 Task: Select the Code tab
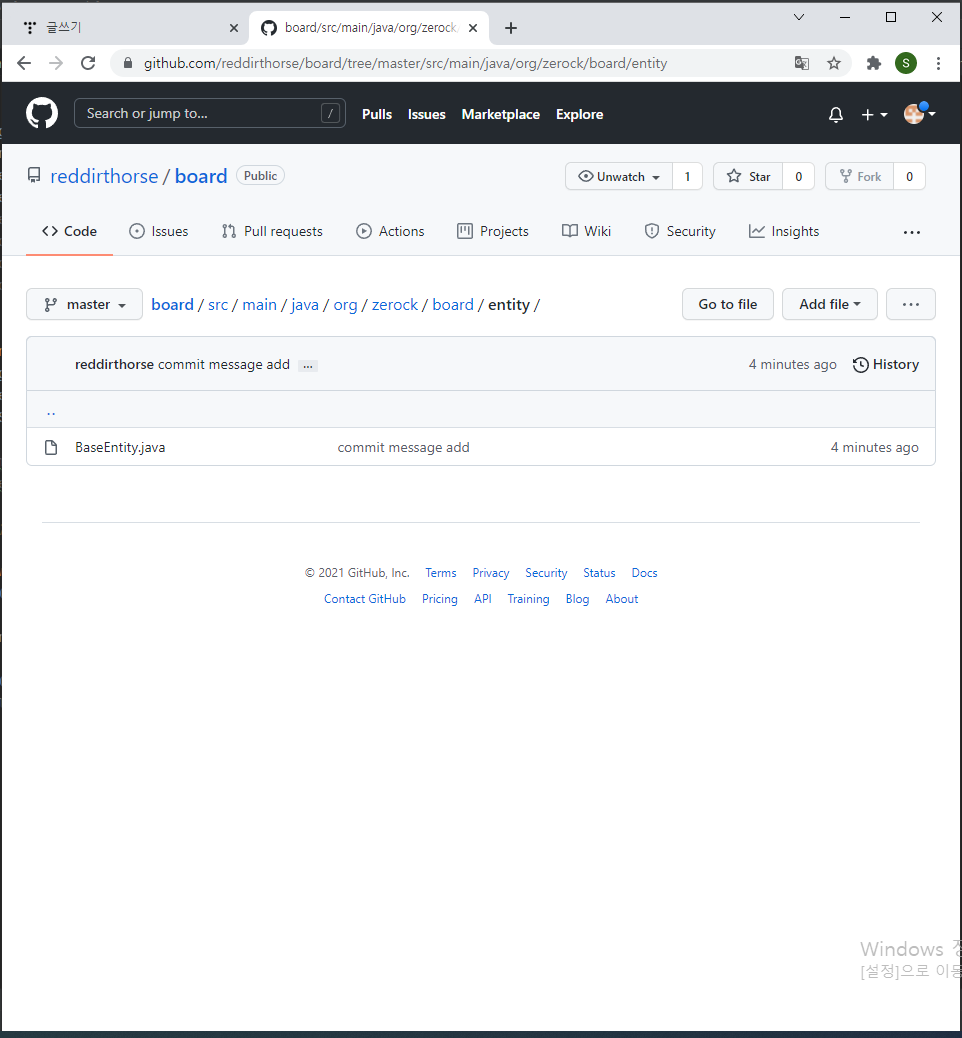[70, 231]
